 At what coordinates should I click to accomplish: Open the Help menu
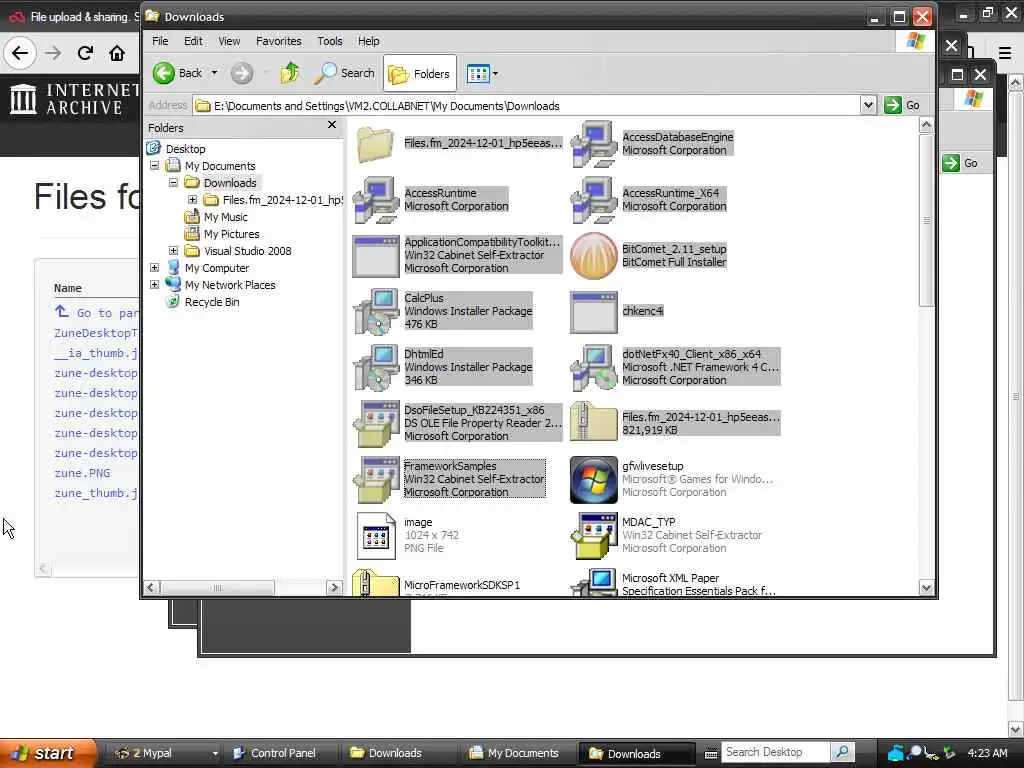368,41
